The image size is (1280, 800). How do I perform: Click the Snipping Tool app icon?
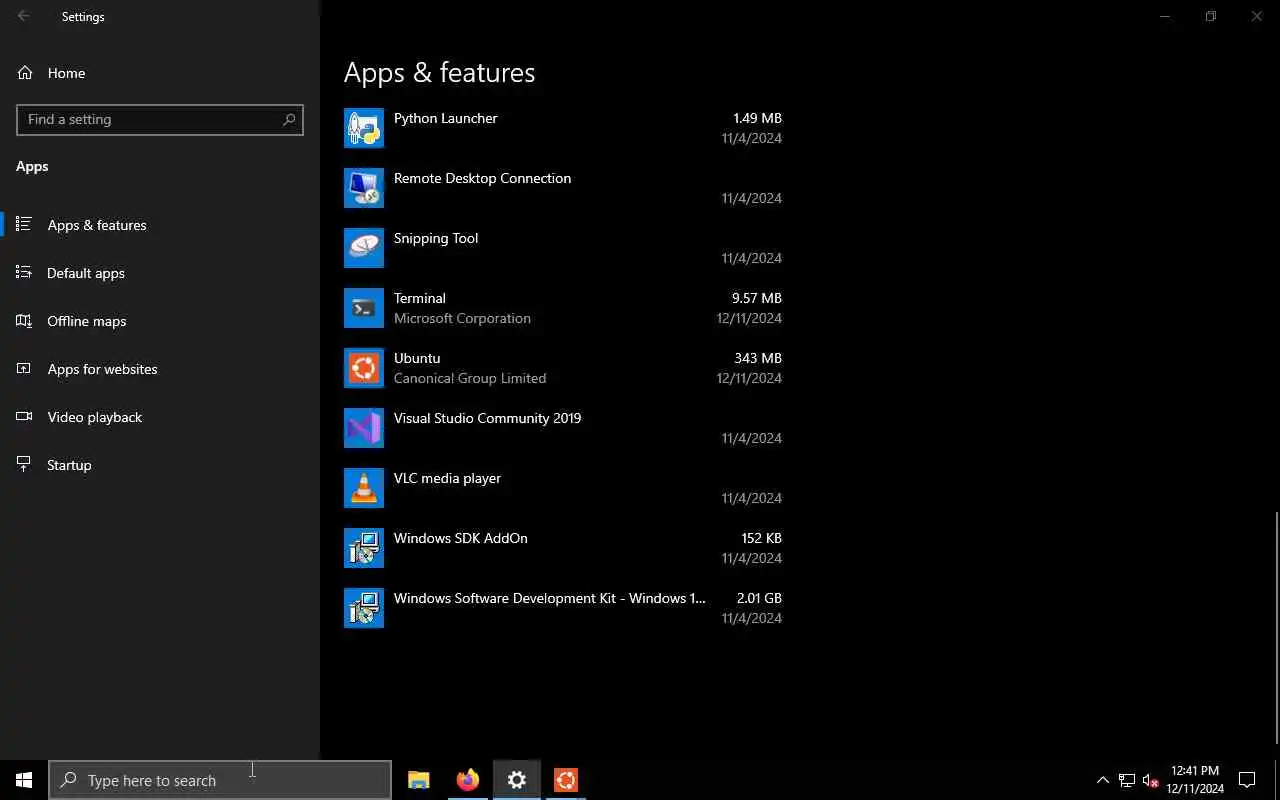(x=364, y=248)
